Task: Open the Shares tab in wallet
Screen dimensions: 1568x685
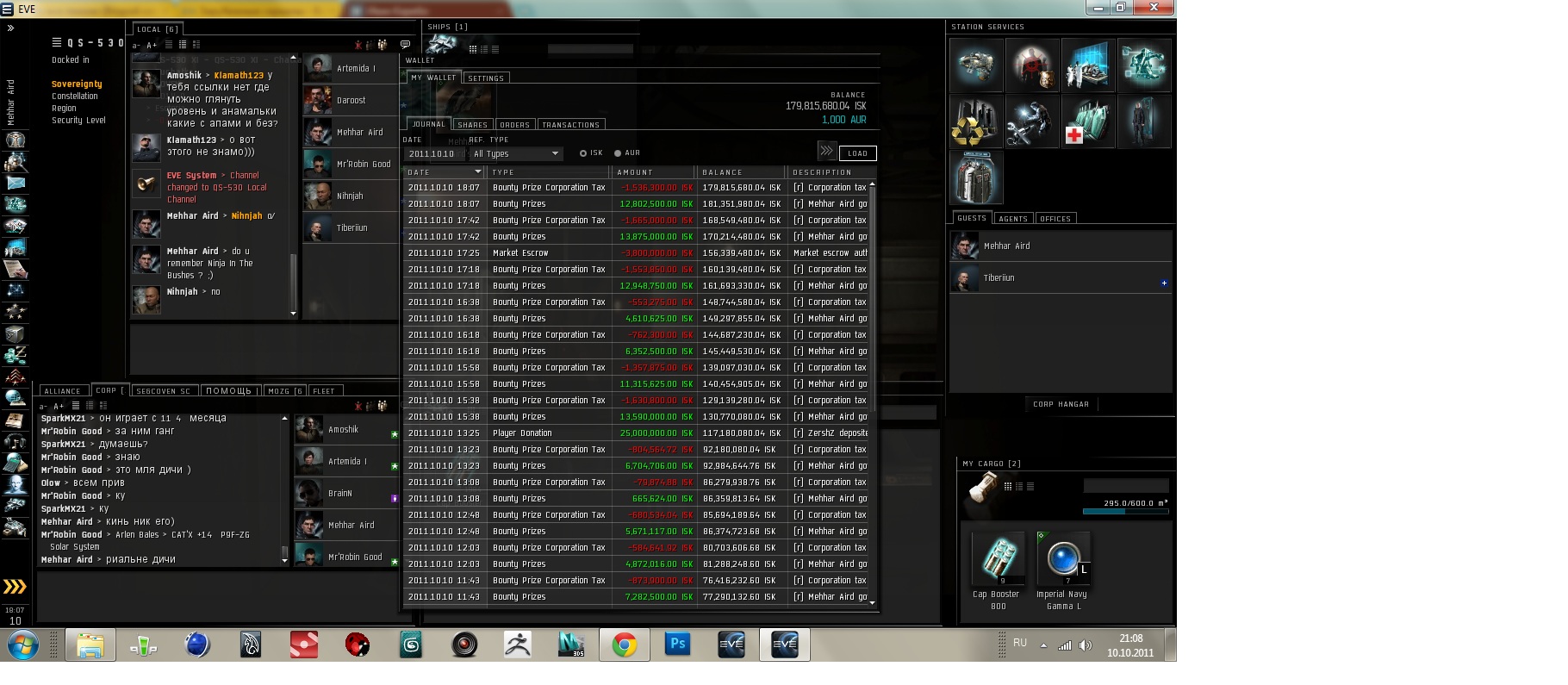Action: [472, 125]
